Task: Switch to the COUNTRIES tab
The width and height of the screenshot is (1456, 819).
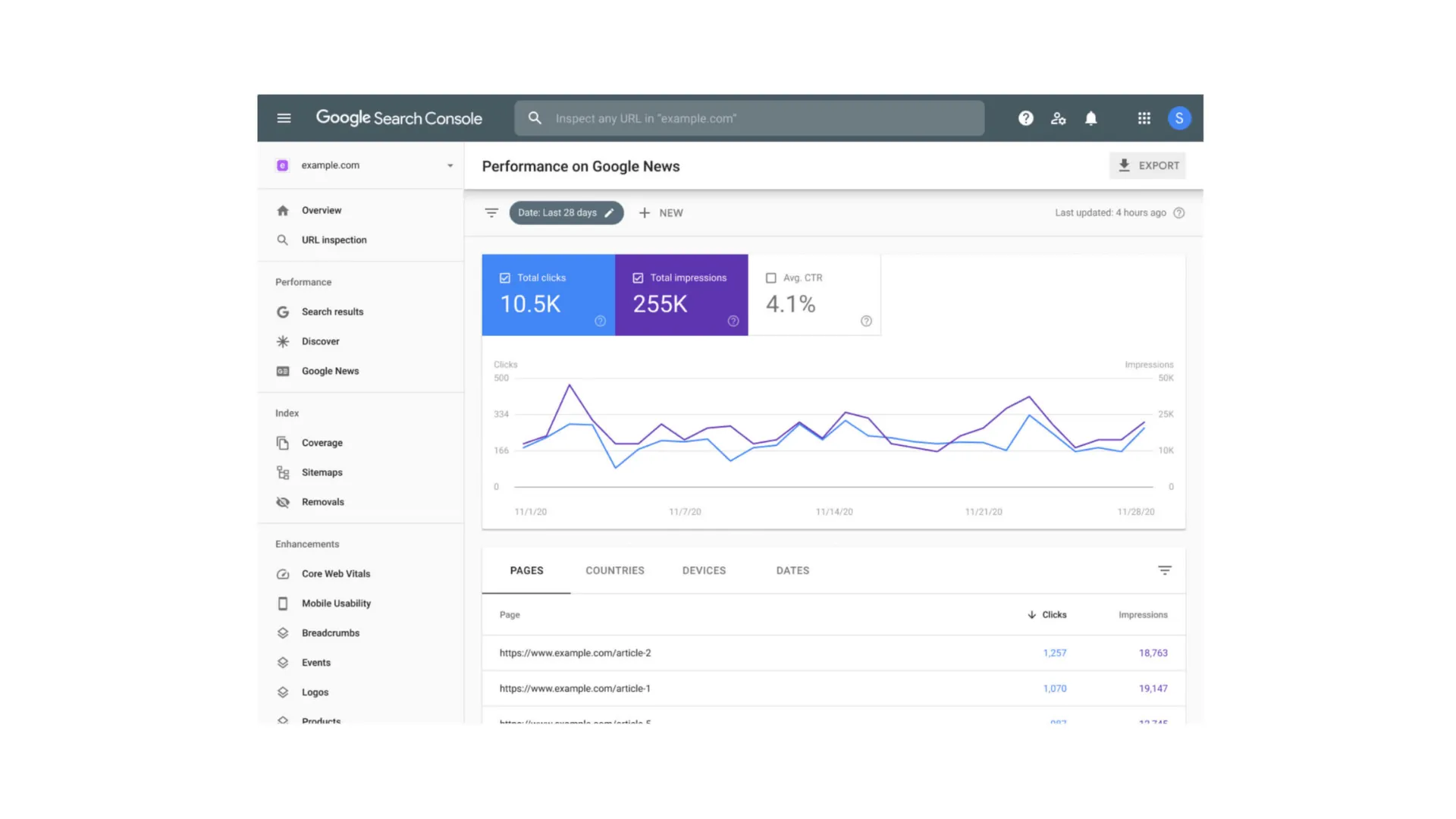Action: [x=615, y=571]
